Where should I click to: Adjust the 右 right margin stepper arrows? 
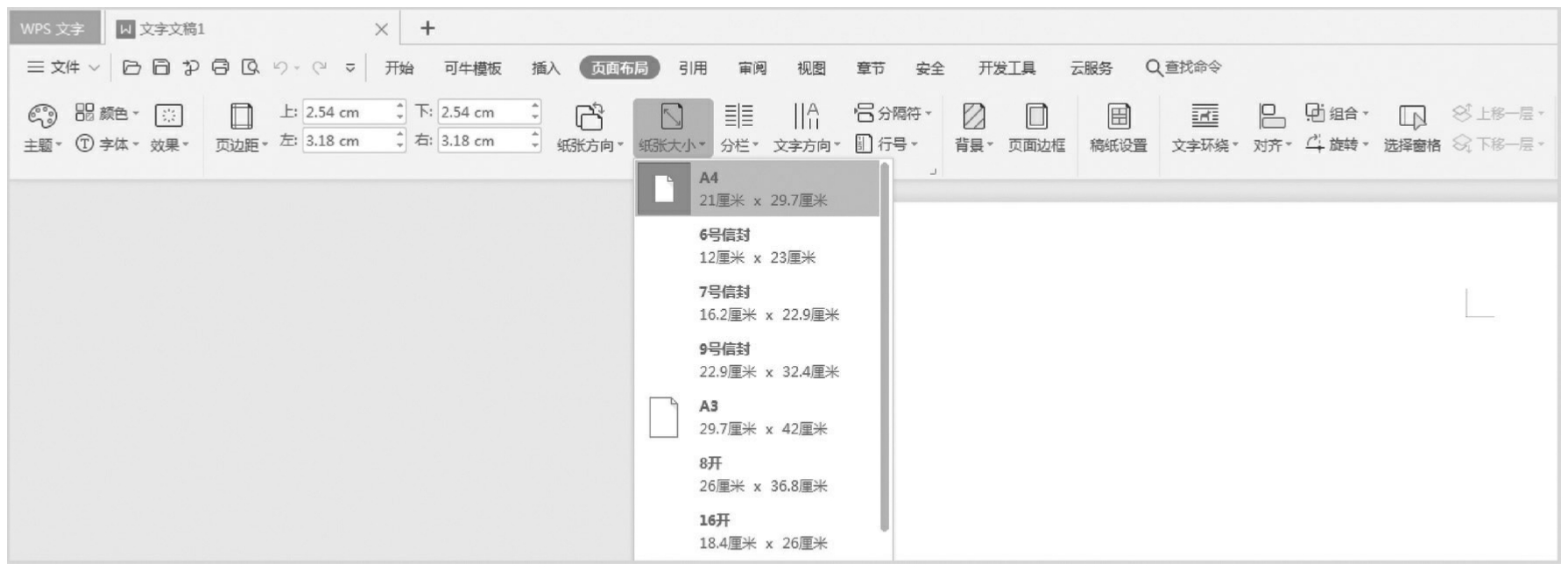point(535,140)
